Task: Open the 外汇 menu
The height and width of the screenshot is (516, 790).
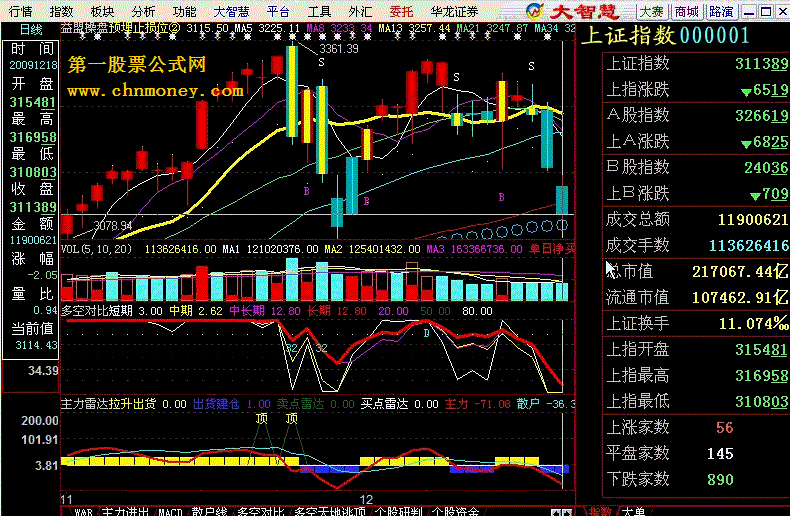Action: point(360,11)
